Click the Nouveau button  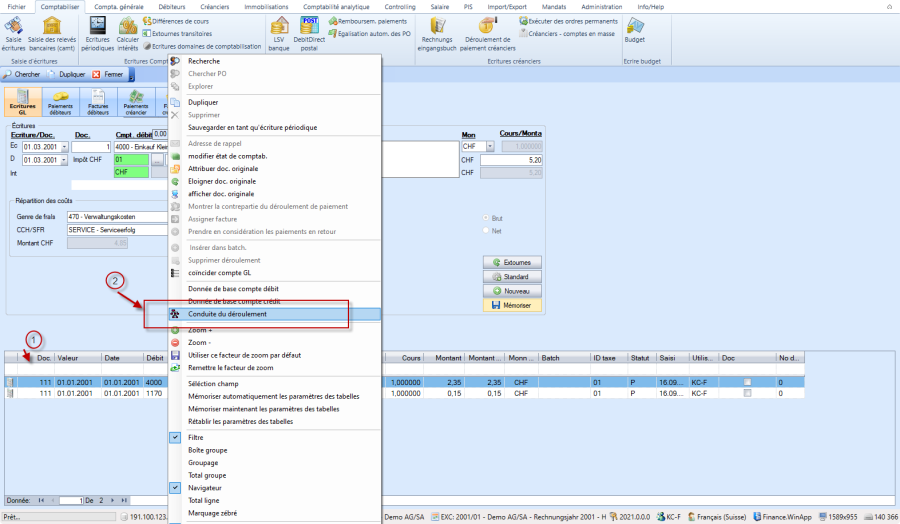click(x=512, y=290)
